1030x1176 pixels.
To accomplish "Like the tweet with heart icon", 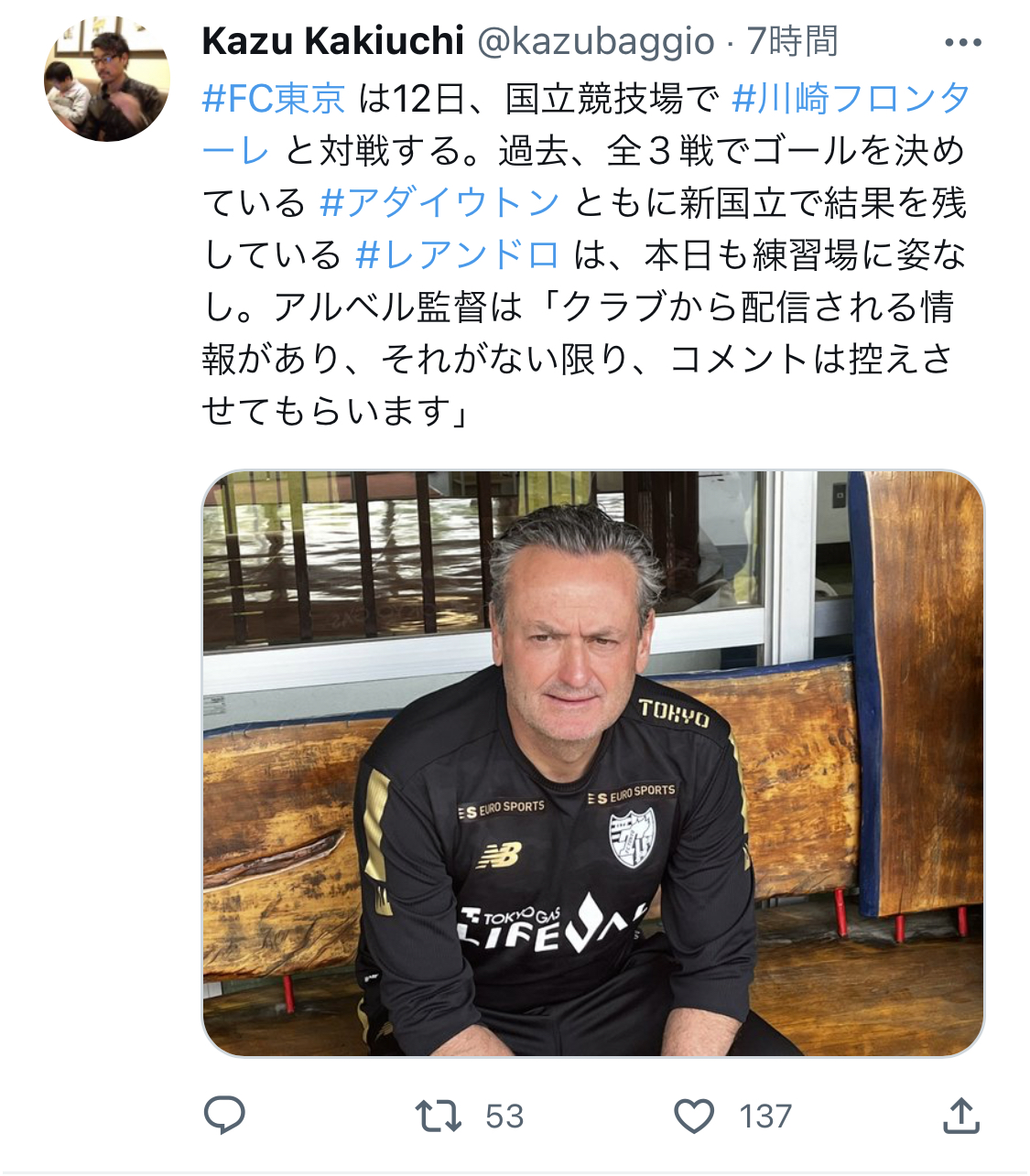I will [x=694, y=1116].
